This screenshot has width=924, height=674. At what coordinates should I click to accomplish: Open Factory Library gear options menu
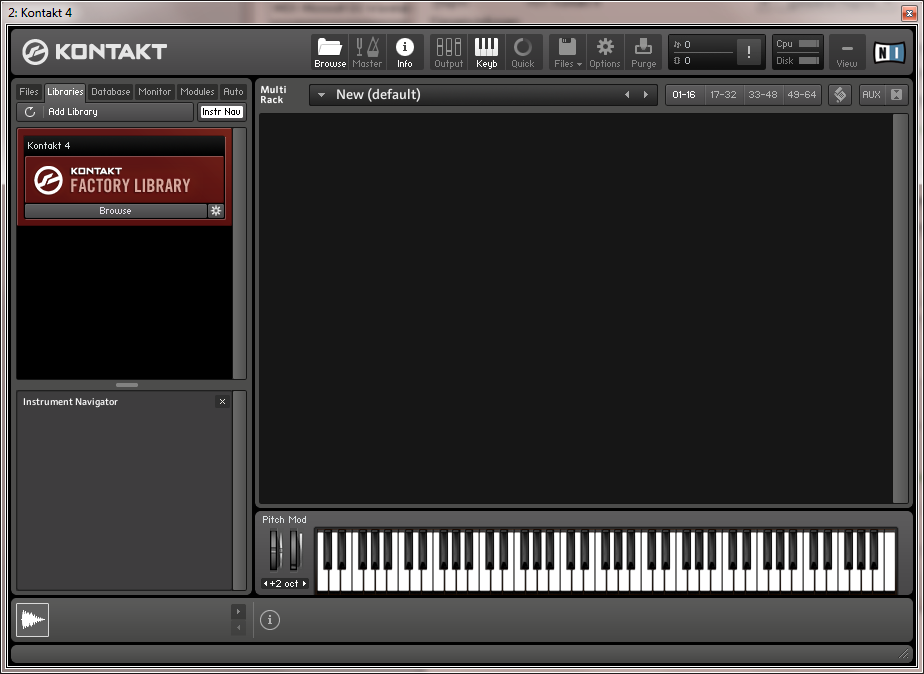[x=215, y=211]
